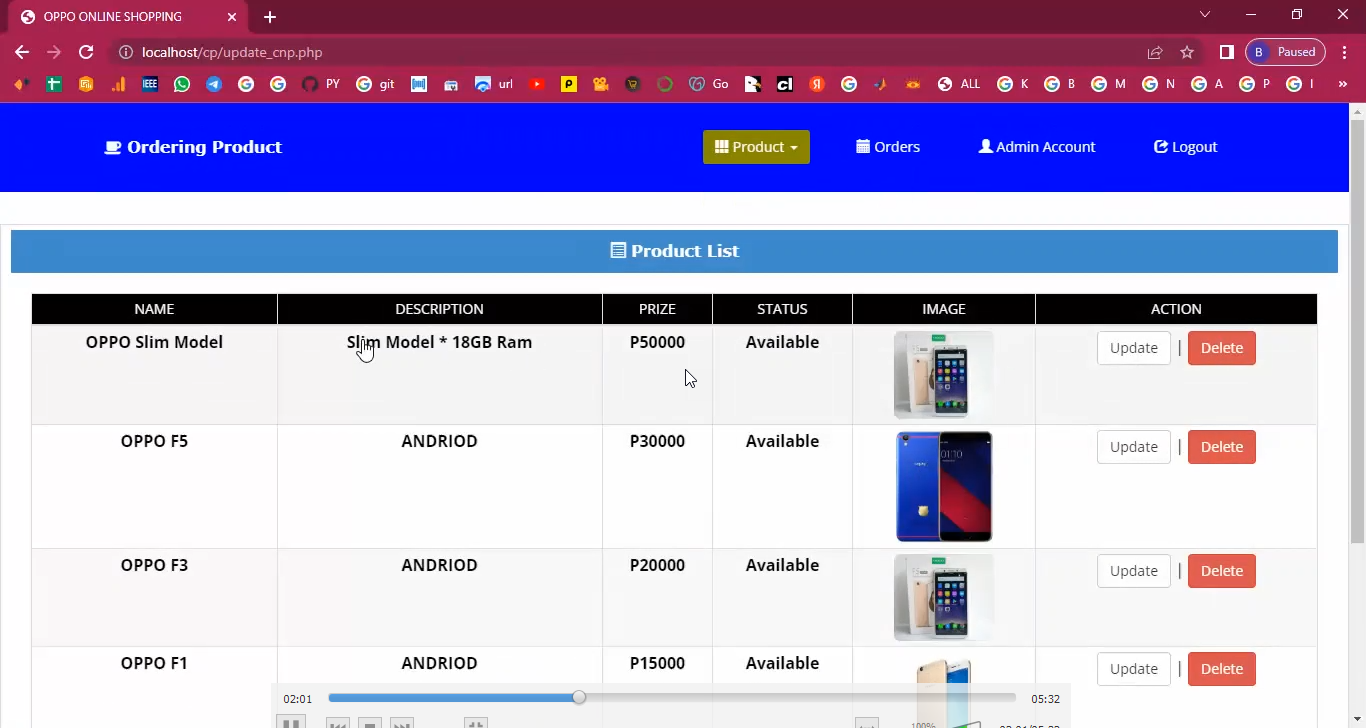Update the OPPO F3 product

(1133, 571)
